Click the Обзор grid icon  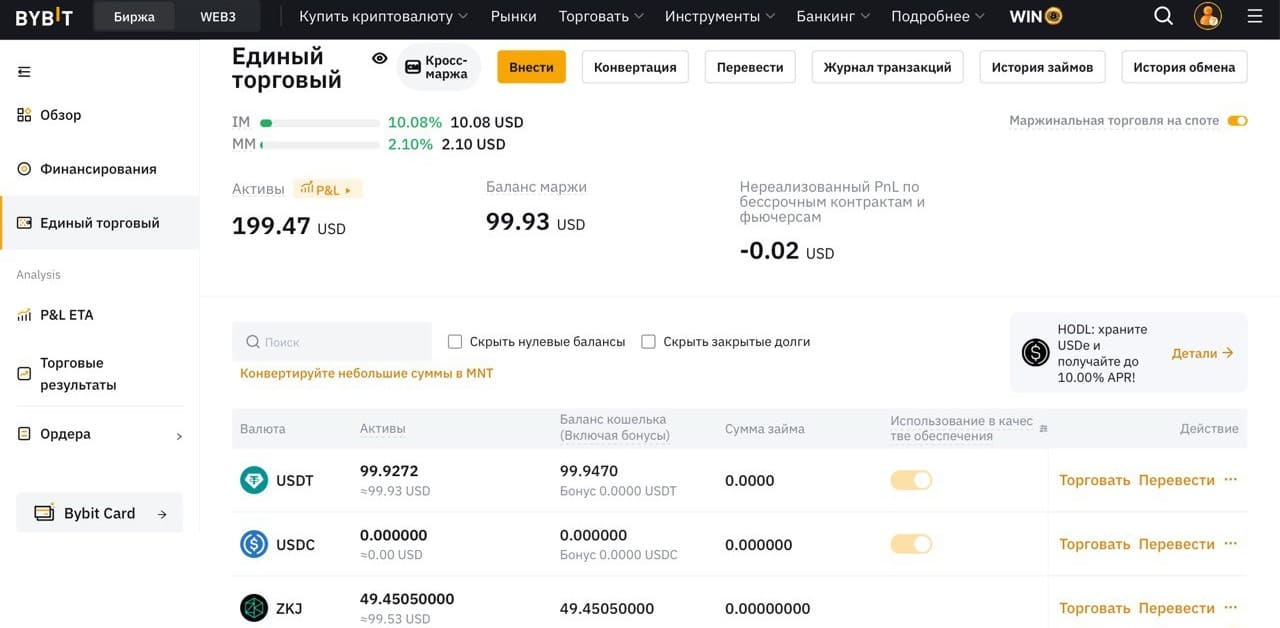pyautogui.click(x=24, y=115)
